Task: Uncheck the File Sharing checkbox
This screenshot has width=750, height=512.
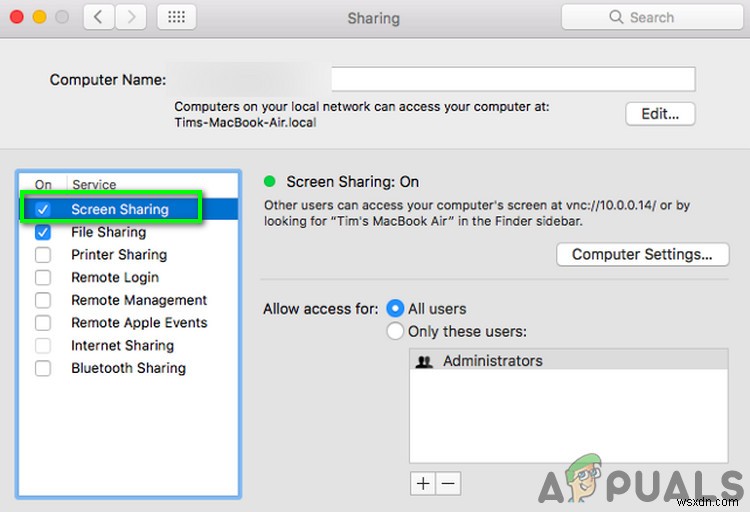Action: 43,232
